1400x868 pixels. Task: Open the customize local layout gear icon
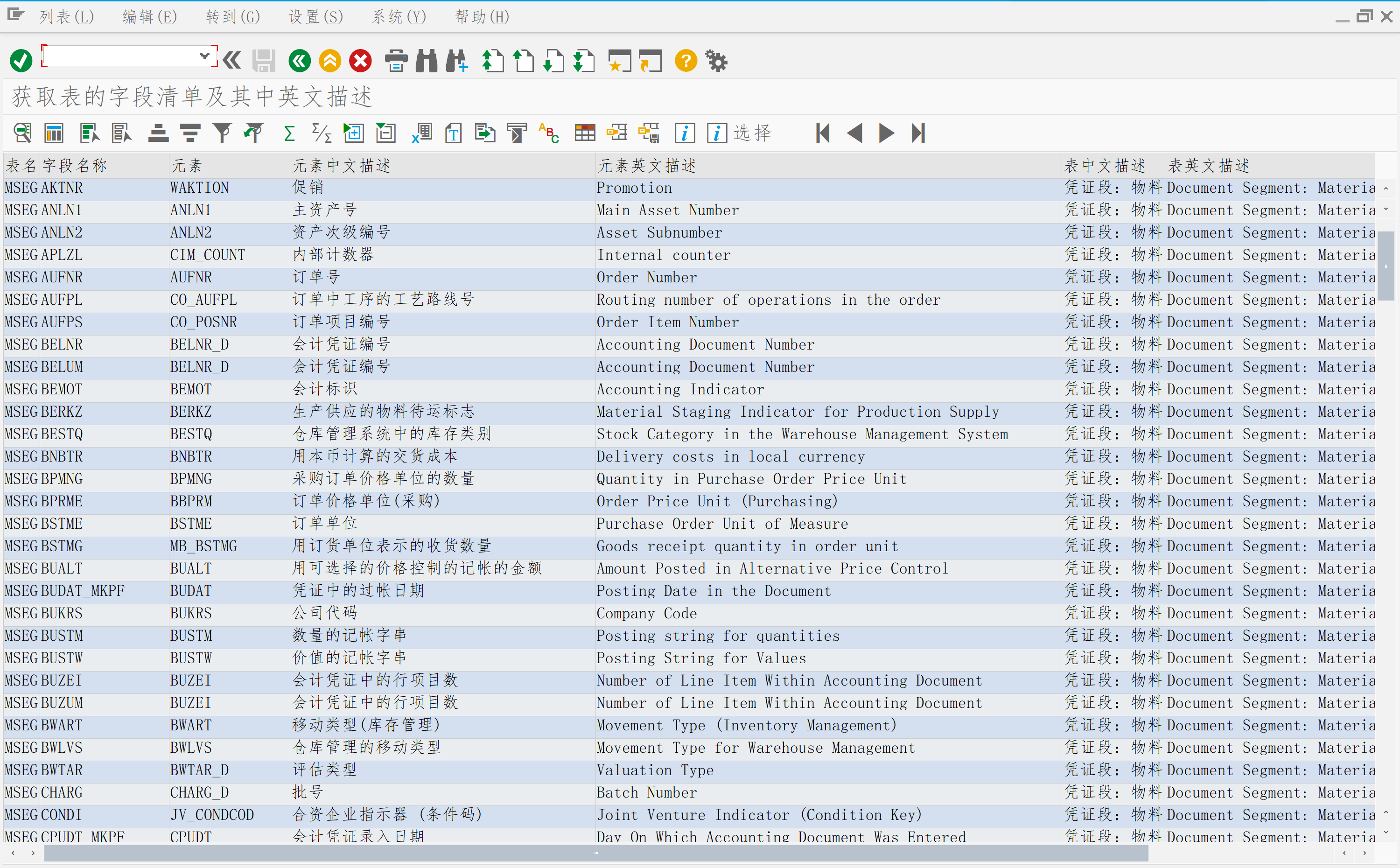717,60
